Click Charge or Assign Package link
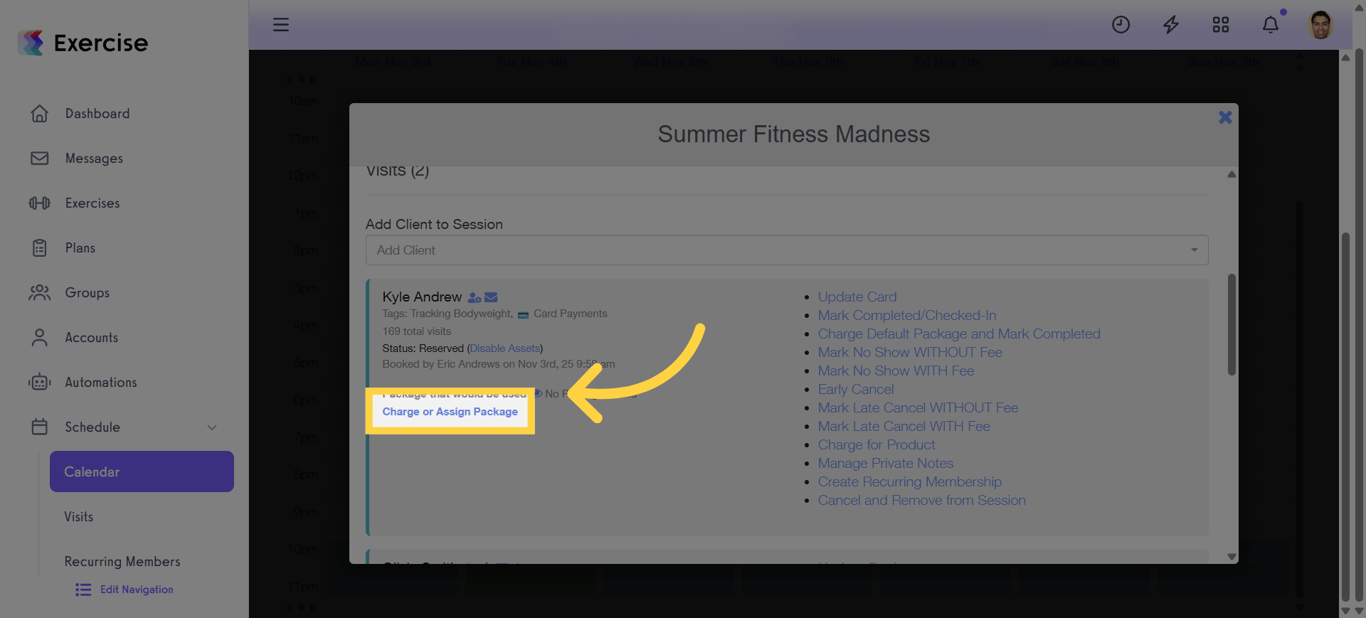1366x618 pixels. coord(450,411)
